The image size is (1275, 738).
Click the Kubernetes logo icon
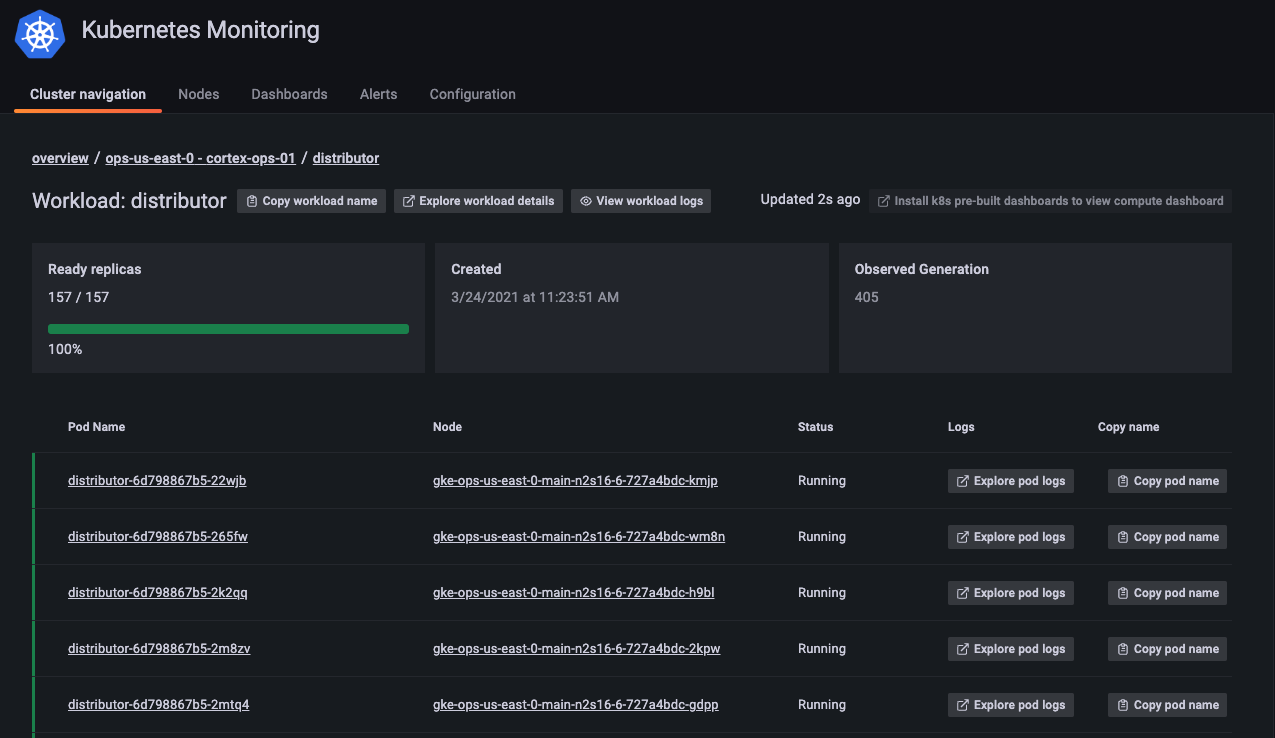(40, 34)
